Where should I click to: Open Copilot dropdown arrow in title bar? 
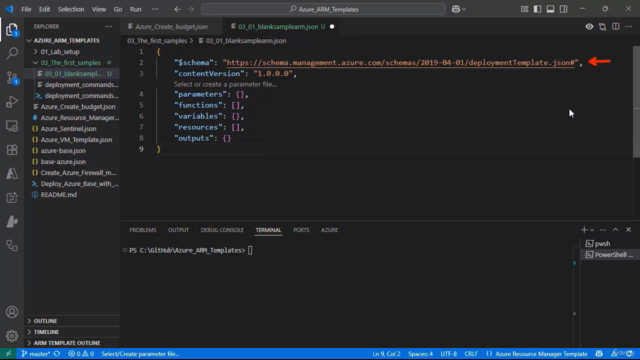coord(464,9)
